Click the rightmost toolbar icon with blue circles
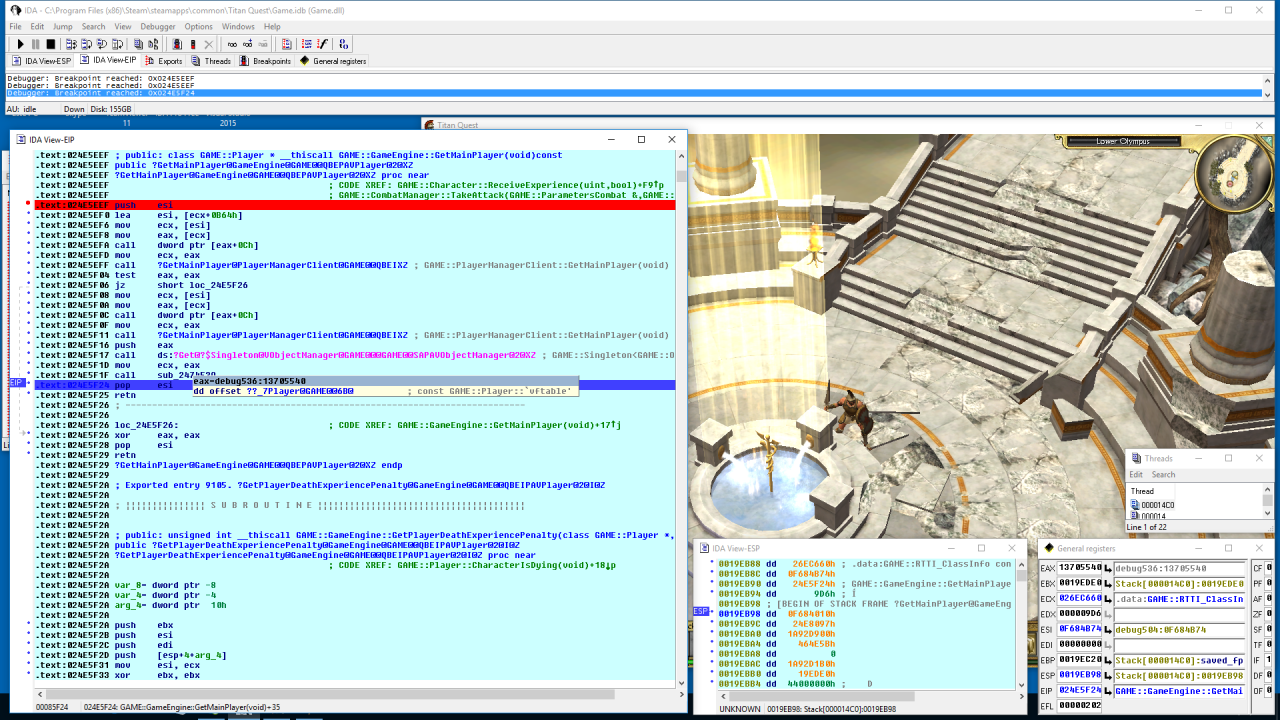1280x720 pixels. (x=344, y=44)
